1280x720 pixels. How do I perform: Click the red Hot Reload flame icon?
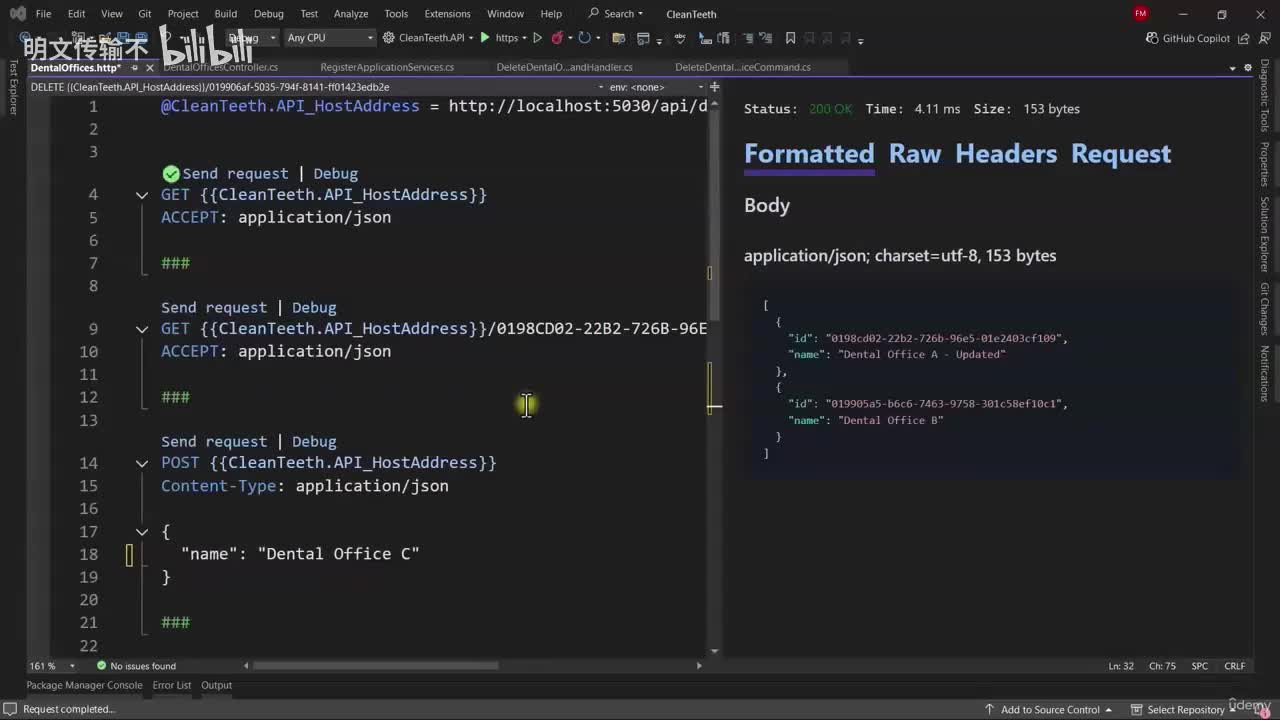[557, 38]
